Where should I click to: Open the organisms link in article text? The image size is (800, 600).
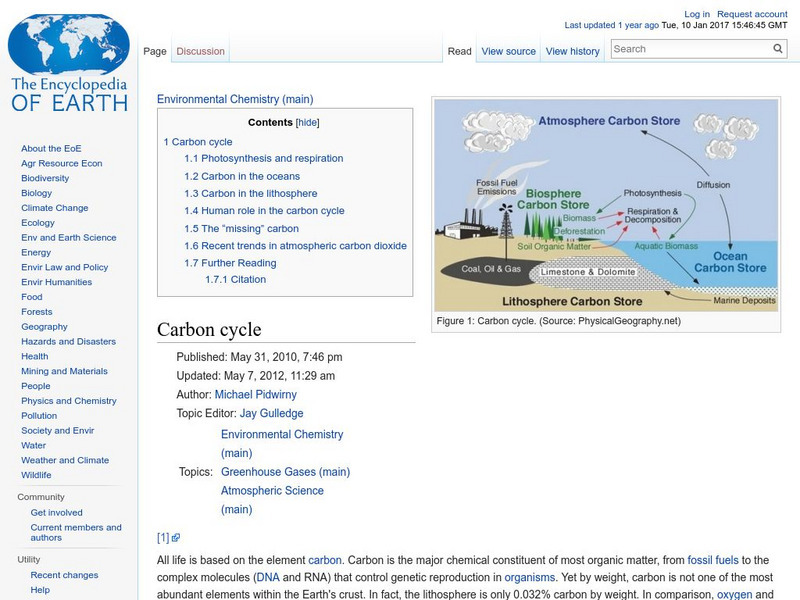(x=530, y=577)
